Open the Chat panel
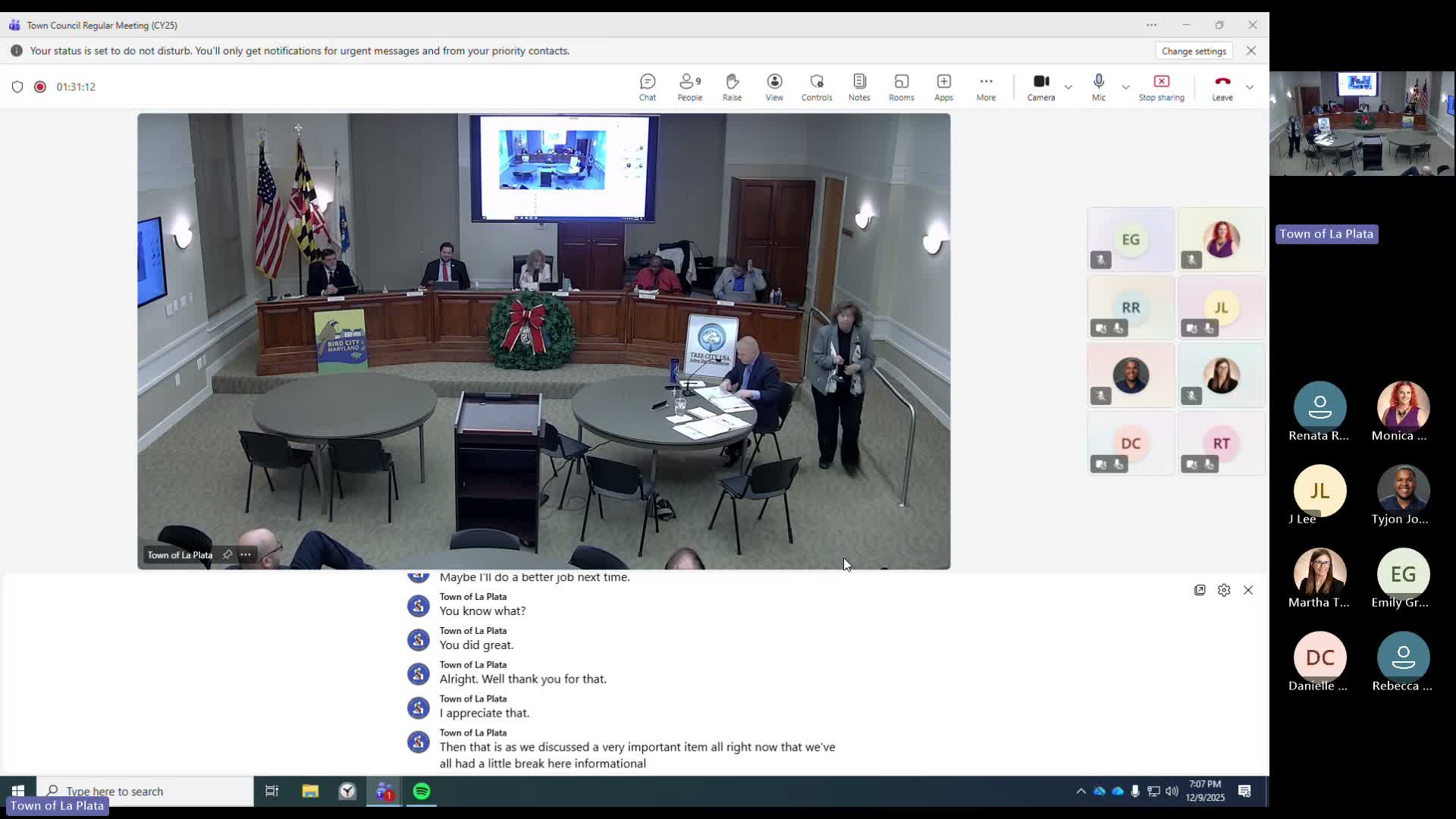Screen dimensions: 1456x819 click(648, 86)
